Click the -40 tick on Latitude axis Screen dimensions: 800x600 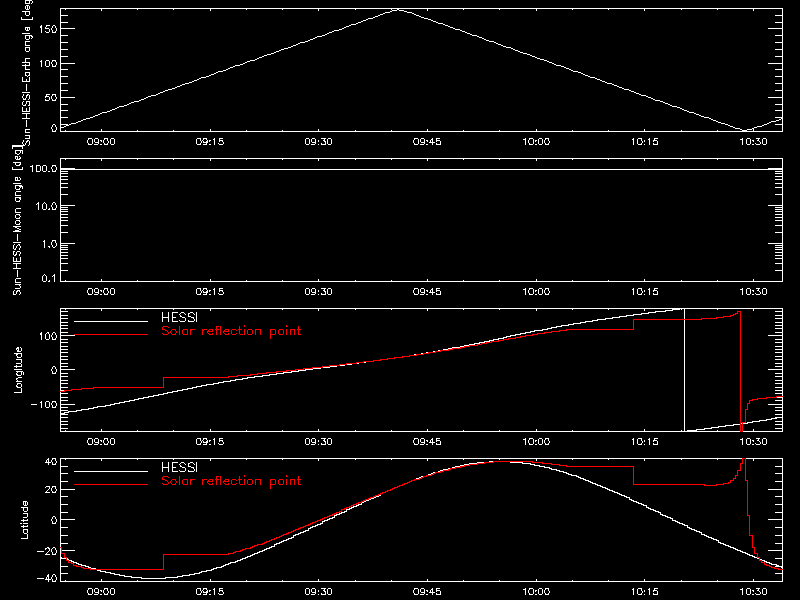47,579
